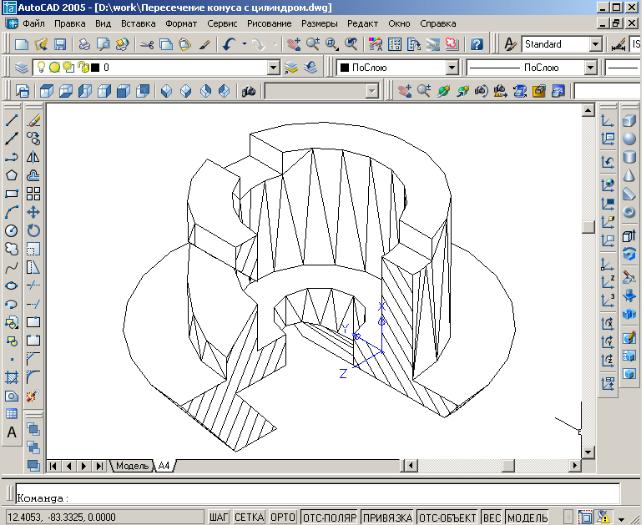642x525 pixels.
Task: Create a solid Cone
Action: (x=629, y=176)
